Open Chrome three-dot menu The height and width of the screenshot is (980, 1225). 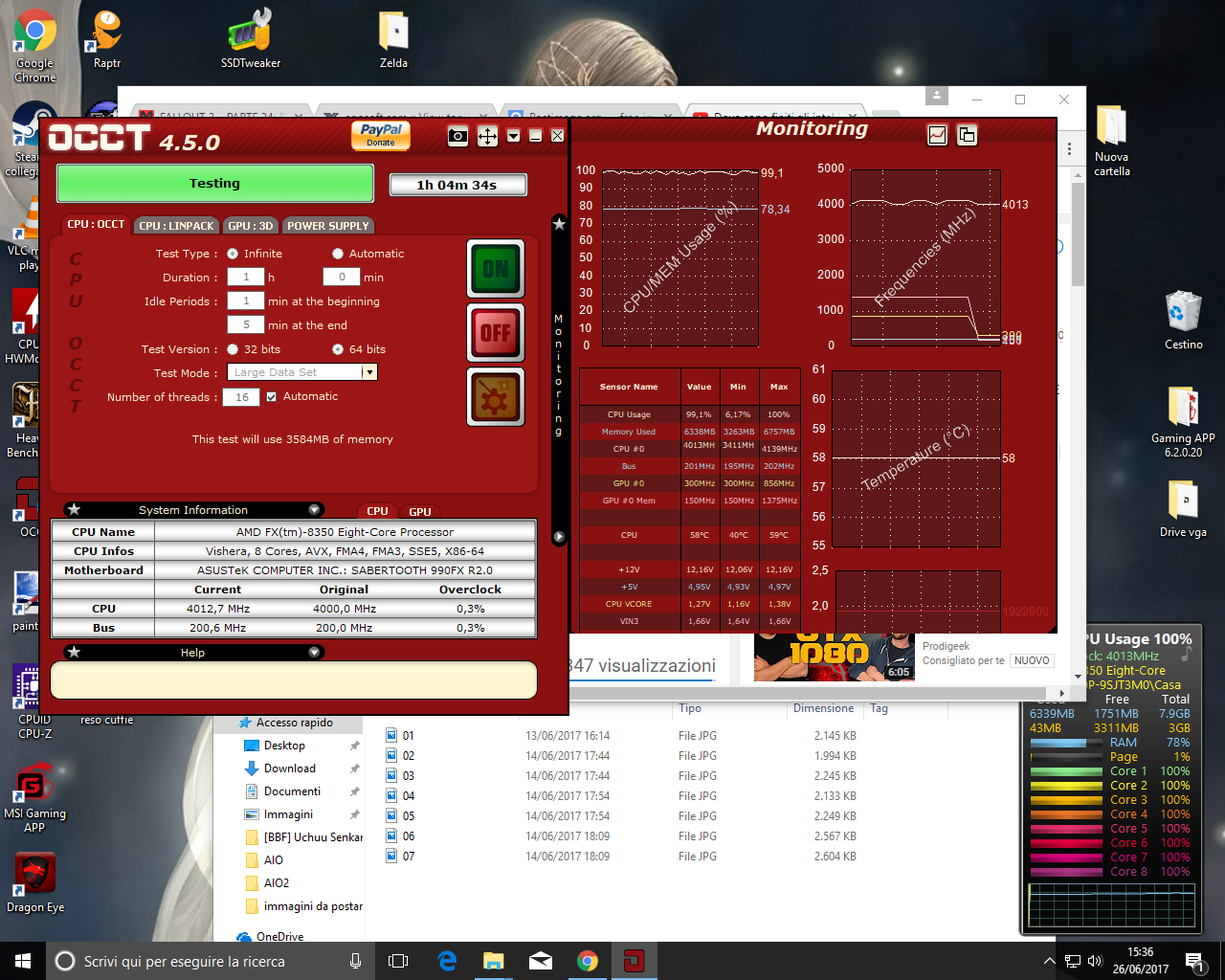tap(1070, 150)
